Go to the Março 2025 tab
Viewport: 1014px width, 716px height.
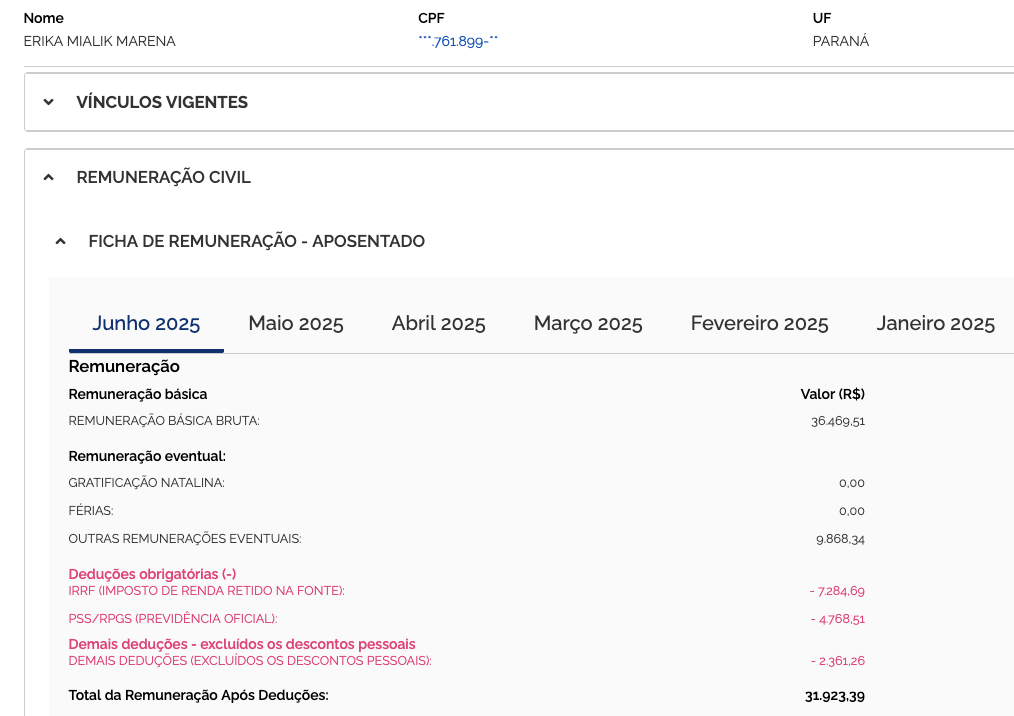(588, 323)
